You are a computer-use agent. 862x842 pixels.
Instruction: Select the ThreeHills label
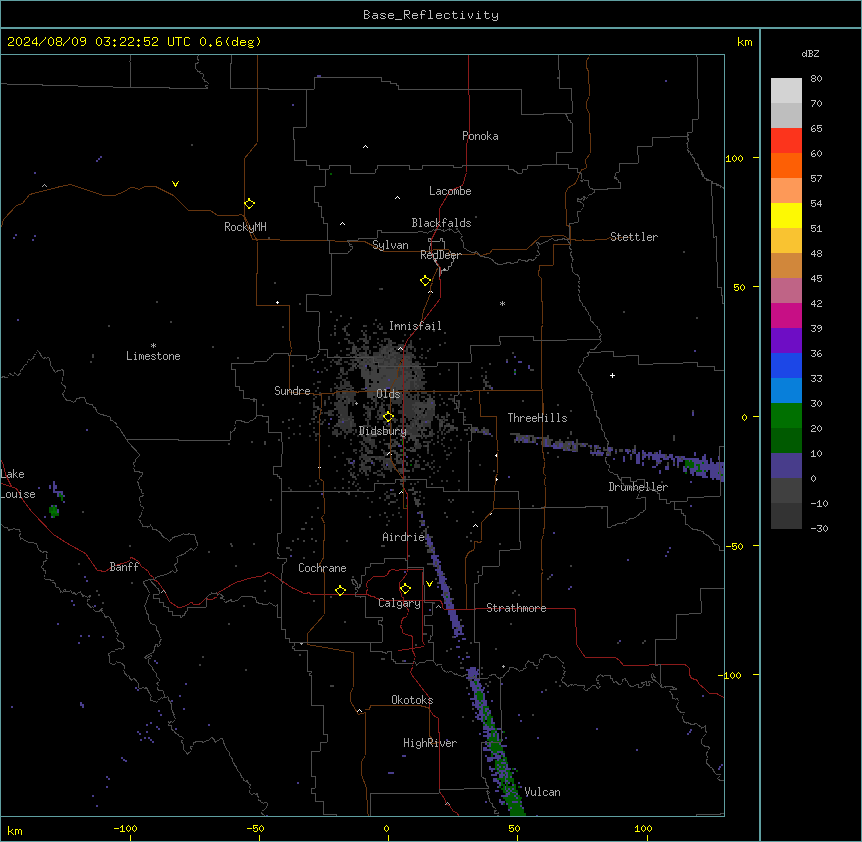537,418
